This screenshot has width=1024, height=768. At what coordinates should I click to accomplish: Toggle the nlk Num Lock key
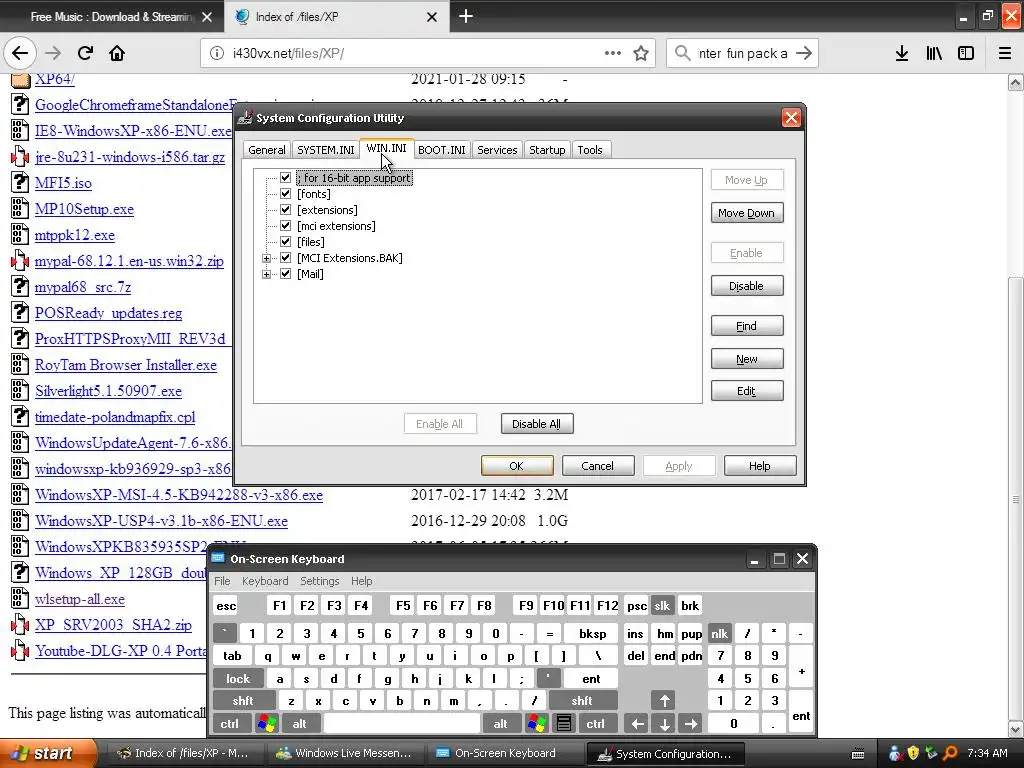pos(719,633)
